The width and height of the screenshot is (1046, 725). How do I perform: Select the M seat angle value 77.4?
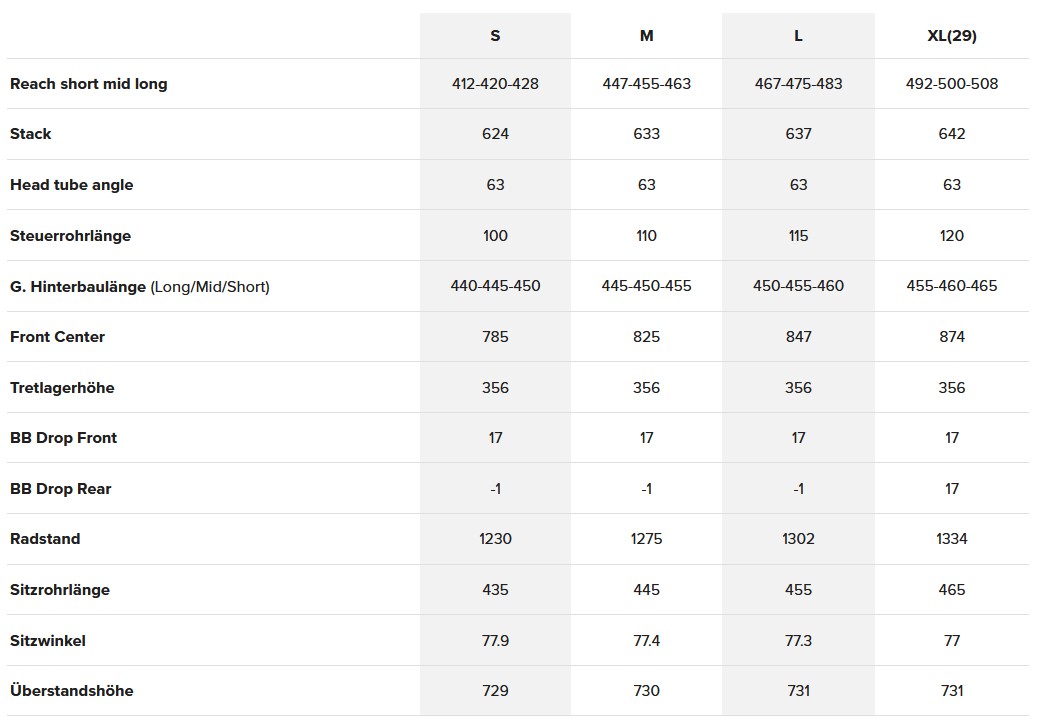647,641
